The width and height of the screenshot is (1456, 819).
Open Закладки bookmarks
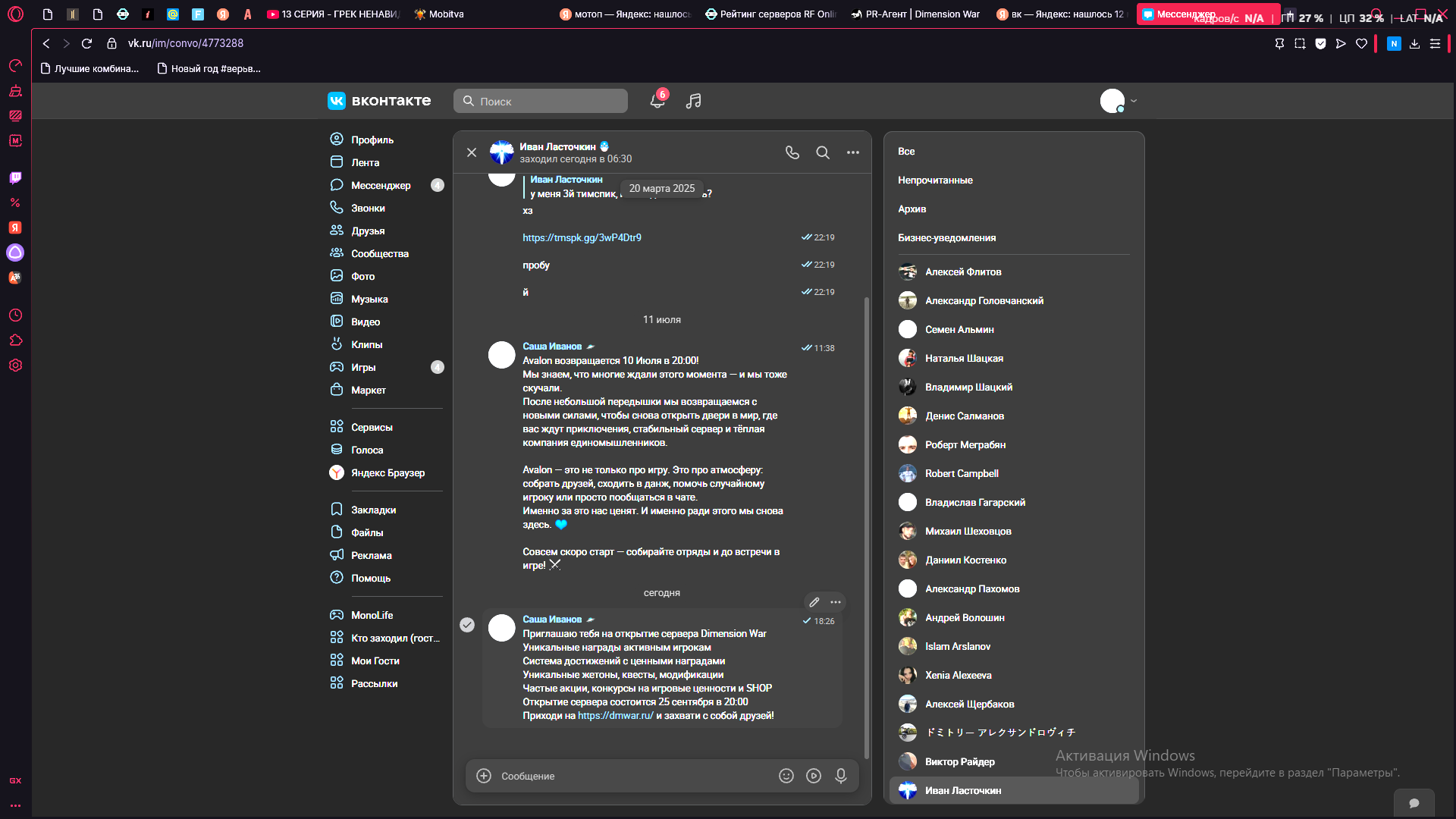click(373, 510)
